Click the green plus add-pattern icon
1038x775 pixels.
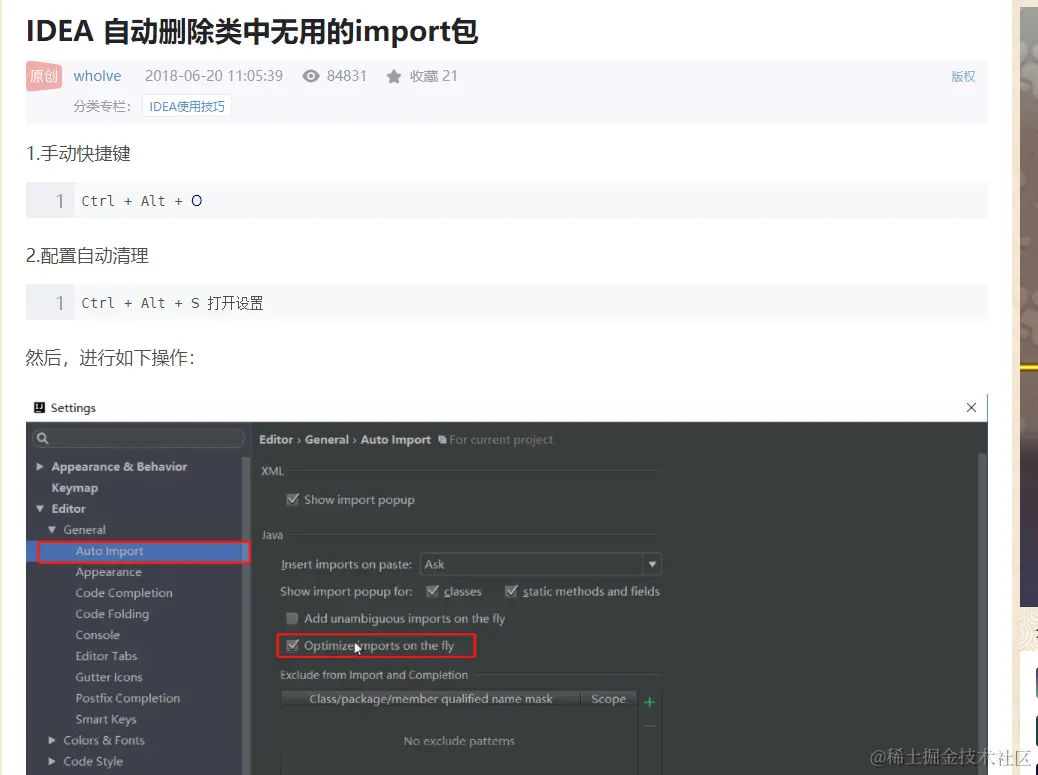pos(649,702)
